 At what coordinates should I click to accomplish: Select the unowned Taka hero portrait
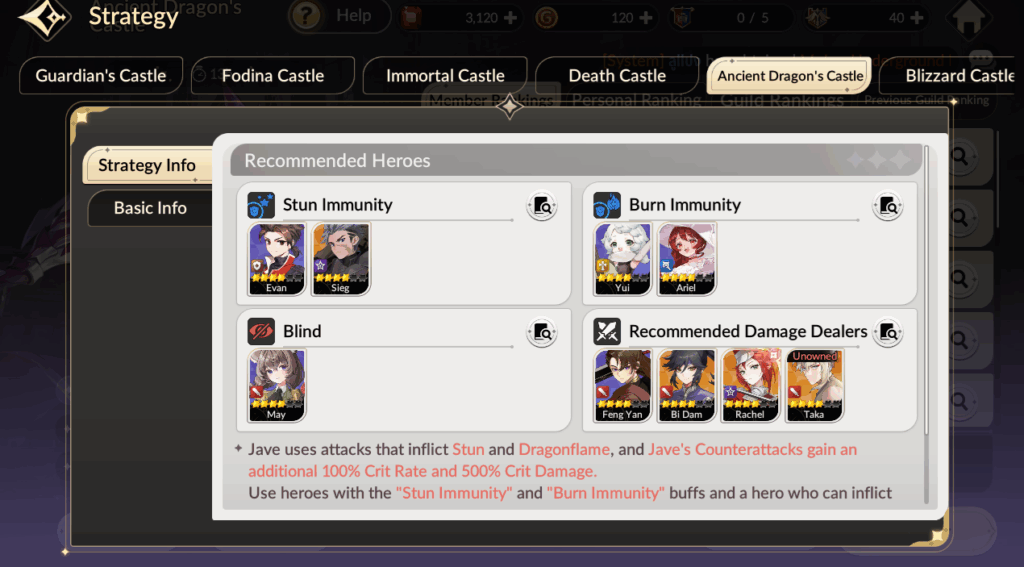pos(814,385)
